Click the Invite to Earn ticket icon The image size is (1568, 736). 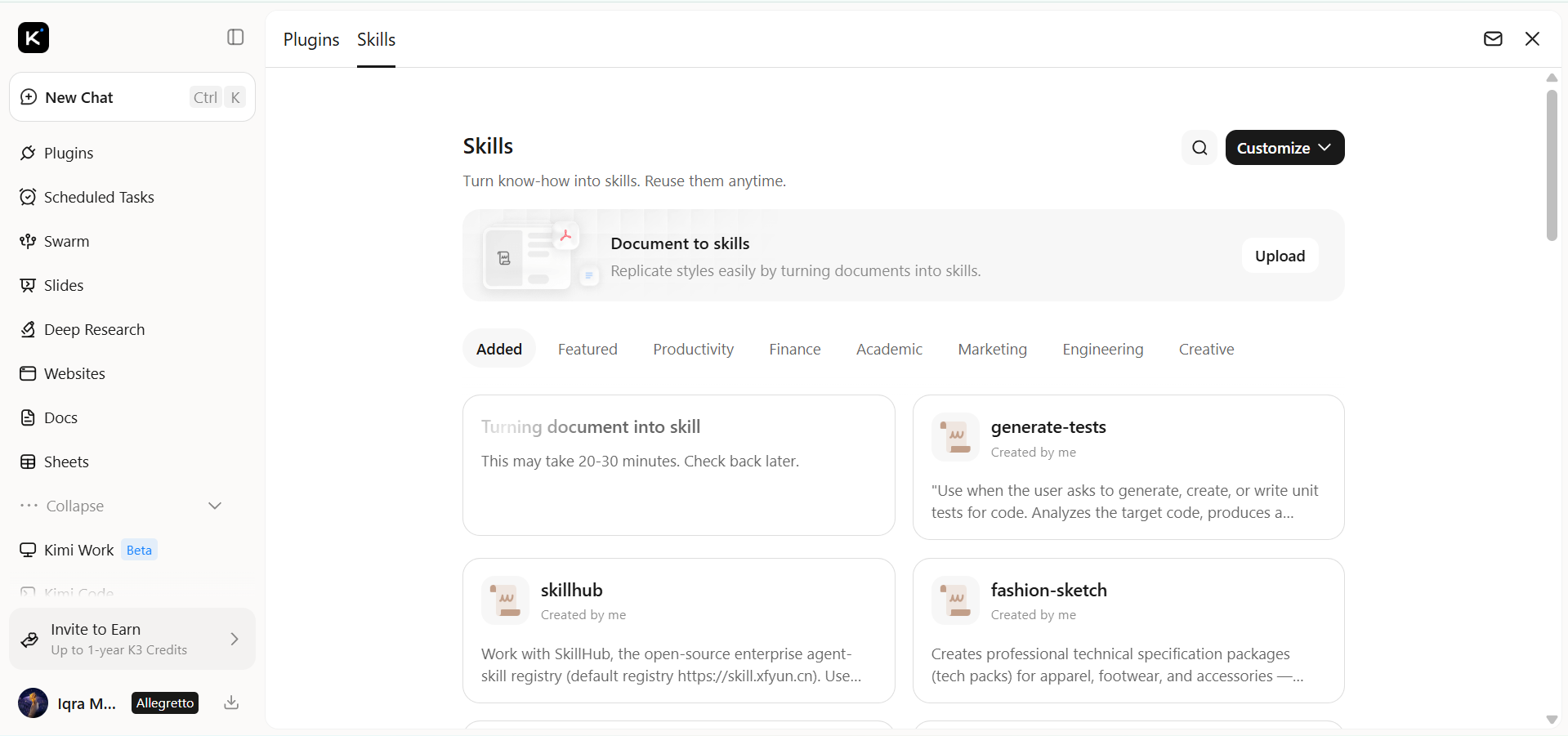(30, 639)
